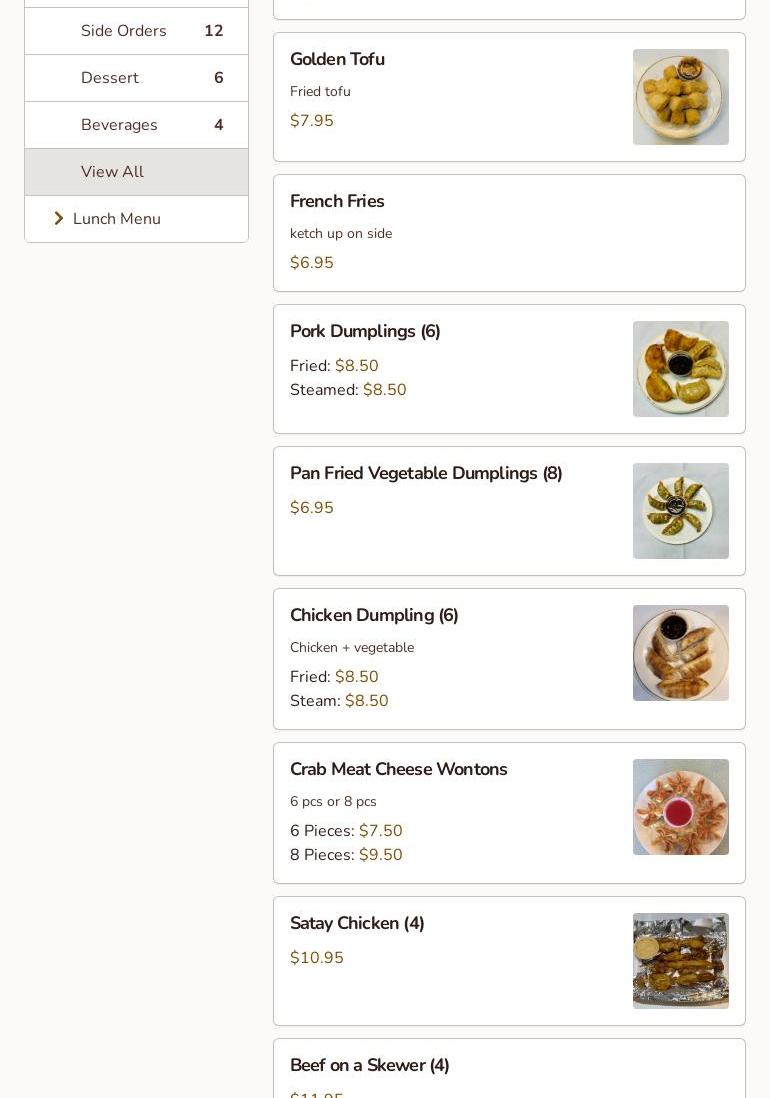Click View All in the sidebar
This screenshot has height=1098, width=770.
click(x=112, y=172)
